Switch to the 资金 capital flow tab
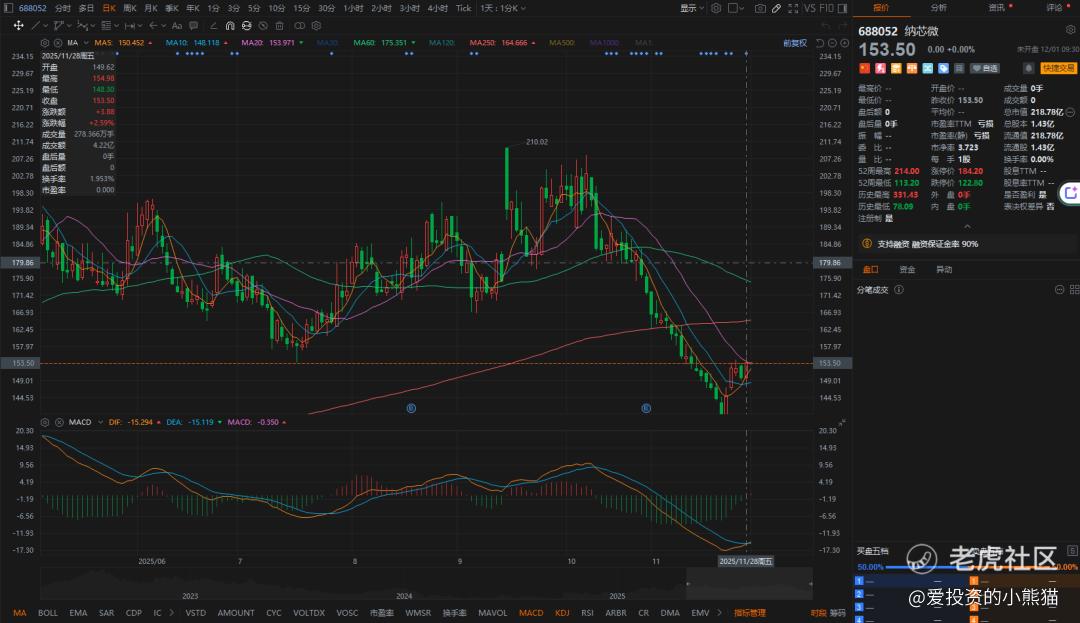The image size is (1080, 623). click(x=907, y=269)
